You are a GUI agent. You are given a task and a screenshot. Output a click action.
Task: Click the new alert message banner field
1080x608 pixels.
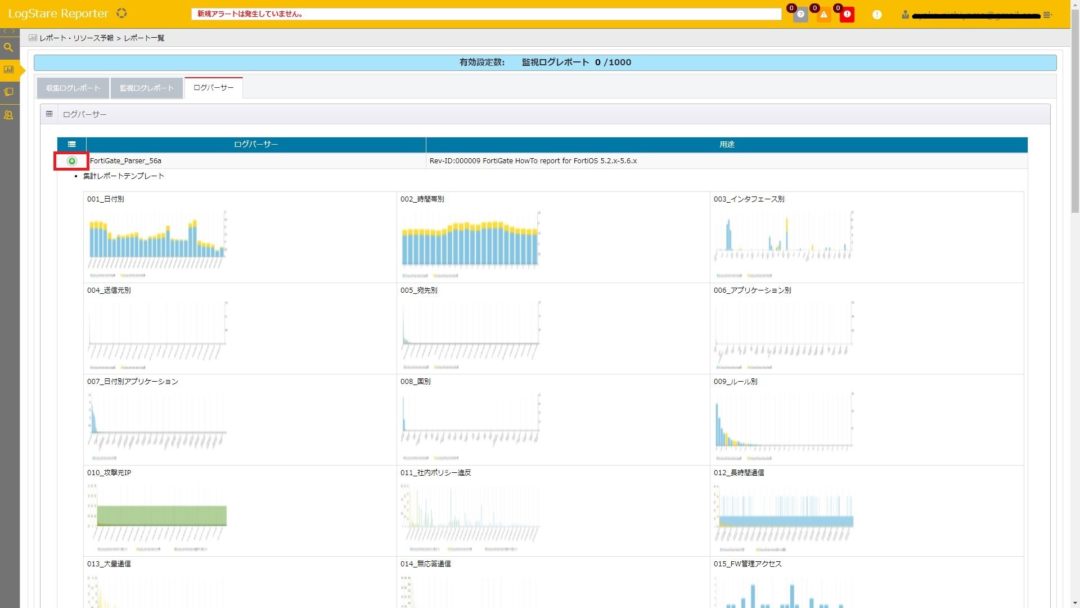(486, 14)
